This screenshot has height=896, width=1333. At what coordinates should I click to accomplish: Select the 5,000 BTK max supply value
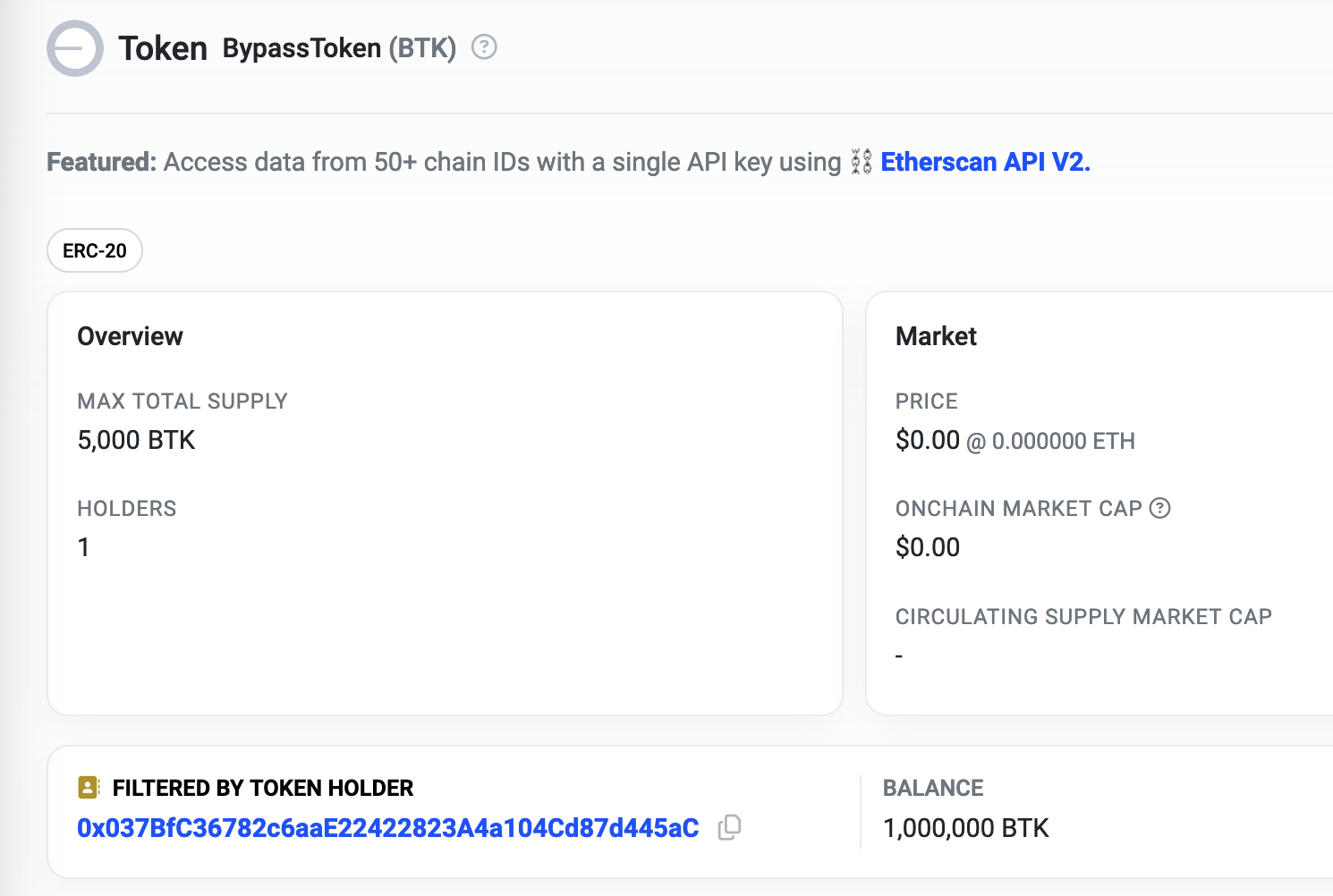tap(136, 440)
